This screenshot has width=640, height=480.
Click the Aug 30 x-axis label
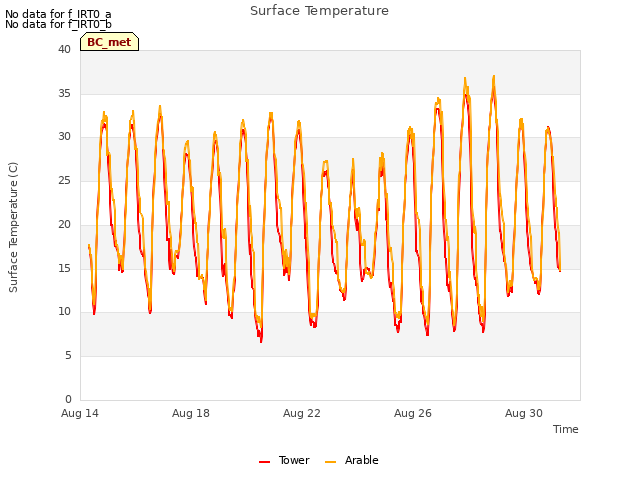tap(524, 413)
